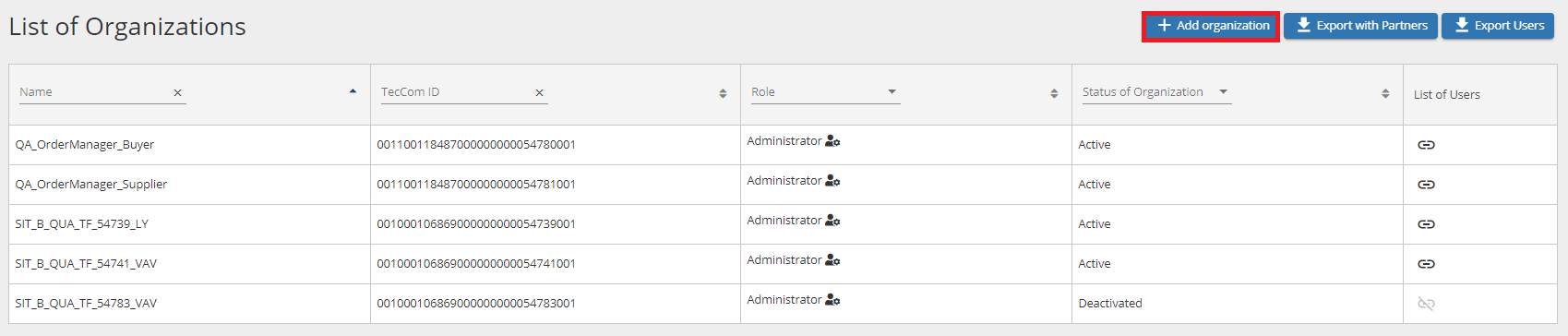Click the Add organization button
This screenshot has height=336, width=1568.
coord(1211,26)
